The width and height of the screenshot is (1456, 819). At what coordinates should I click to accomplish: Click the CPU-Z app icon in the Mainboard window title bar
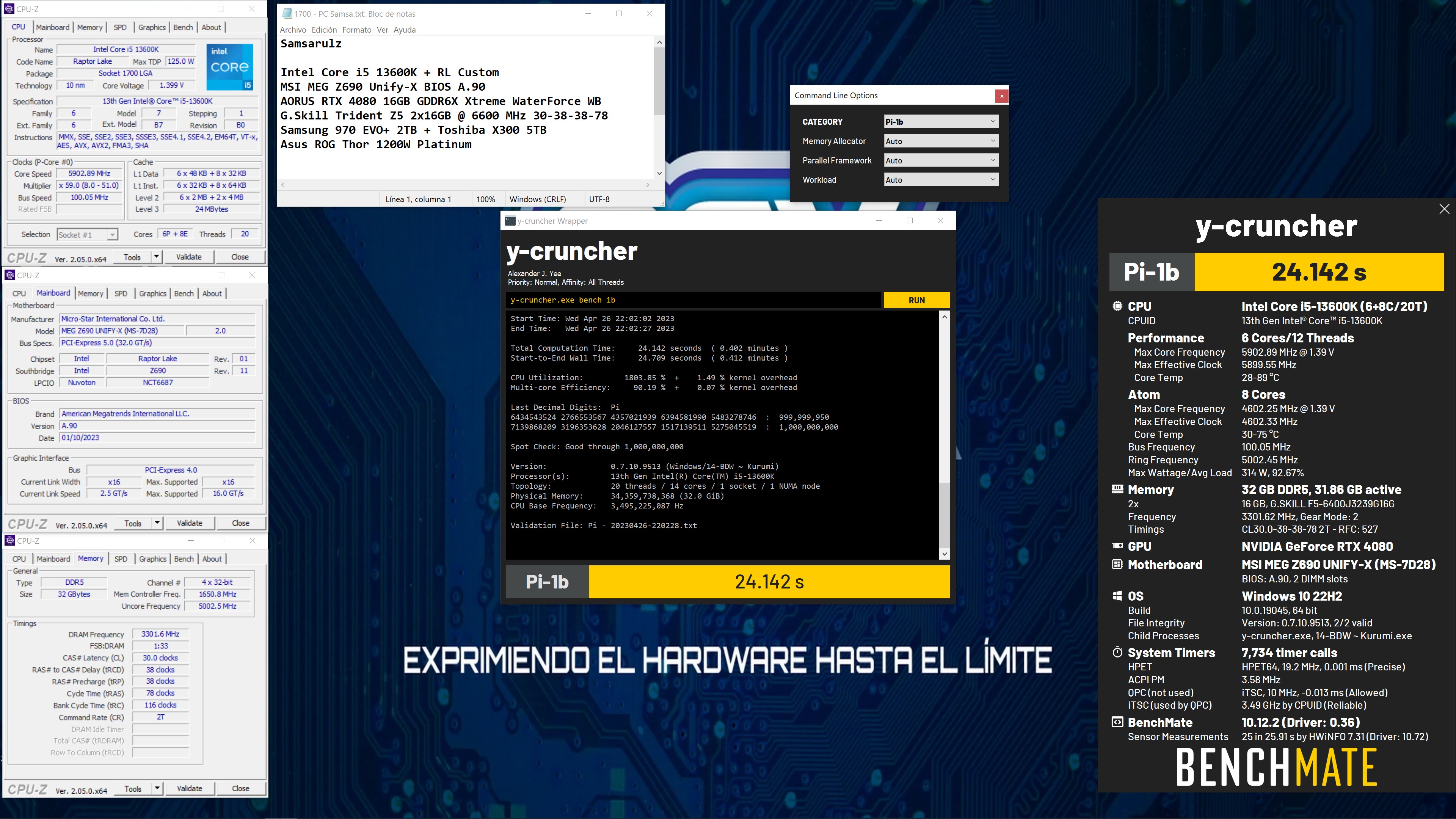[x=9, y=275]
